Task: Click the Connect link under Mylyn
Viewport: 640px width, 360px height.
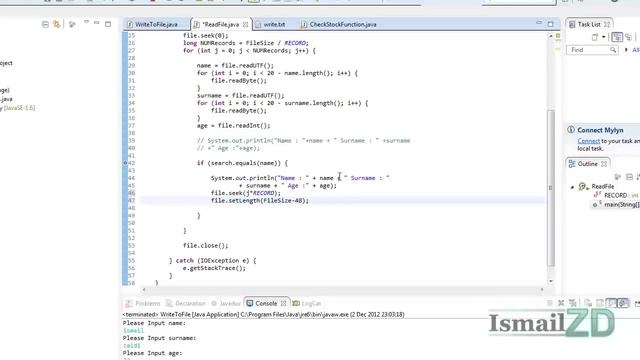Action: click(588, 141)
